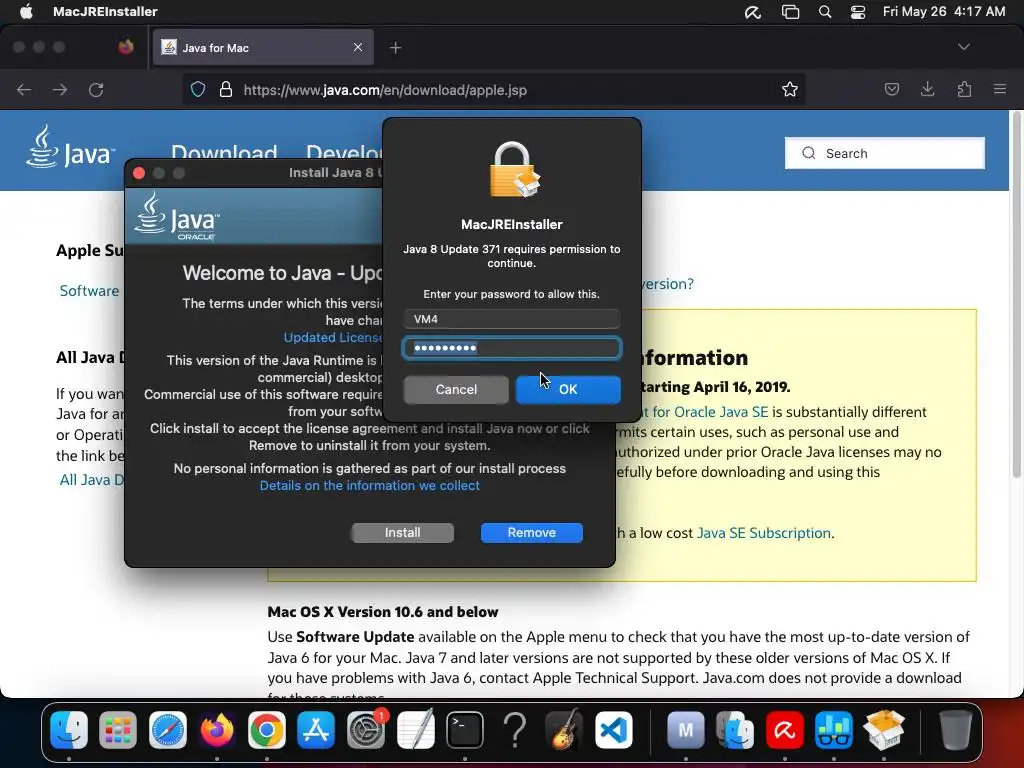This screenshot has width=1024, height=768.
Task: Switch to Firefox in the Dock
Action: (217, 729)
